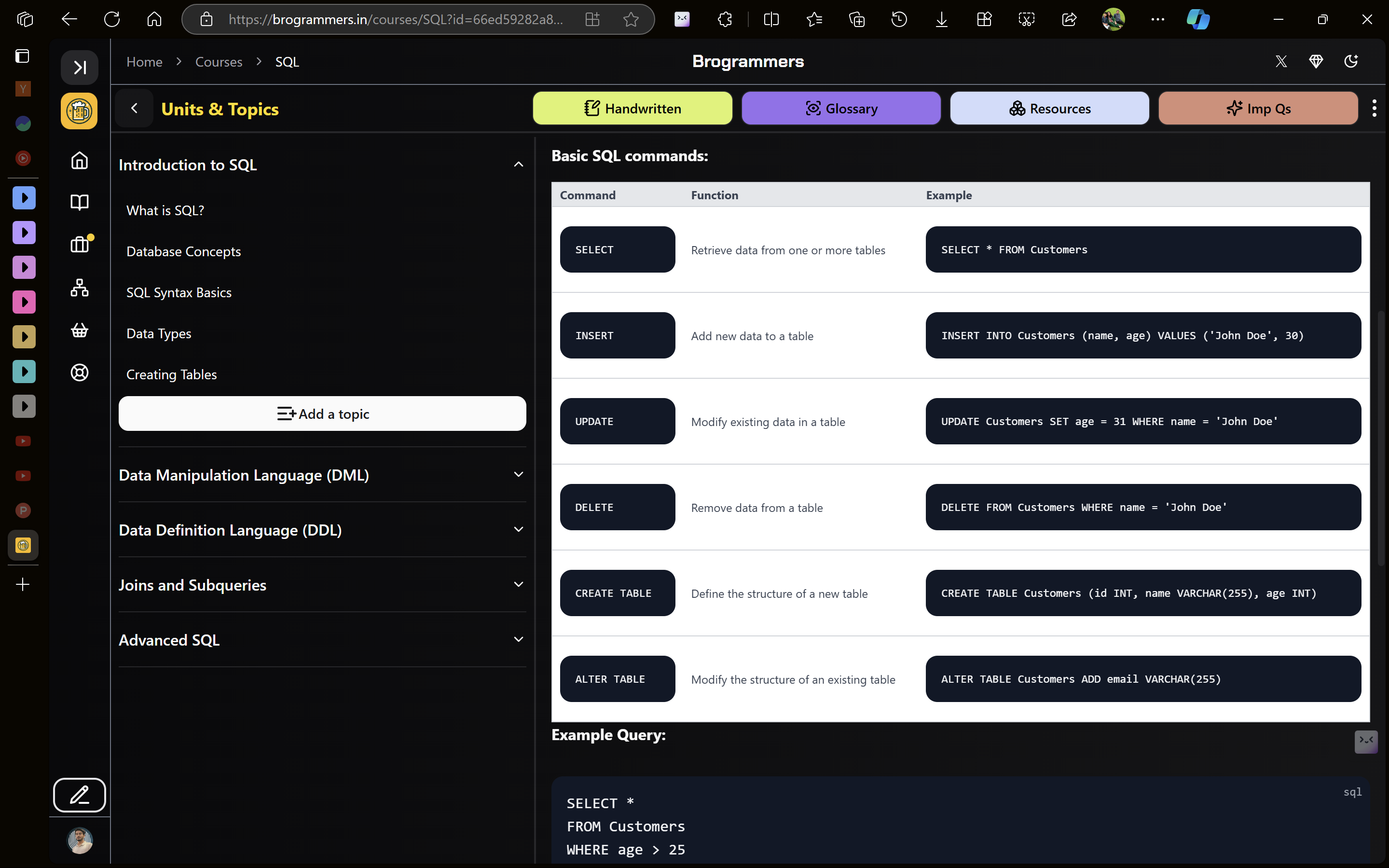Expand Joins and Subqueries section
Screen dimensions: 1389x868
point(322,585)
